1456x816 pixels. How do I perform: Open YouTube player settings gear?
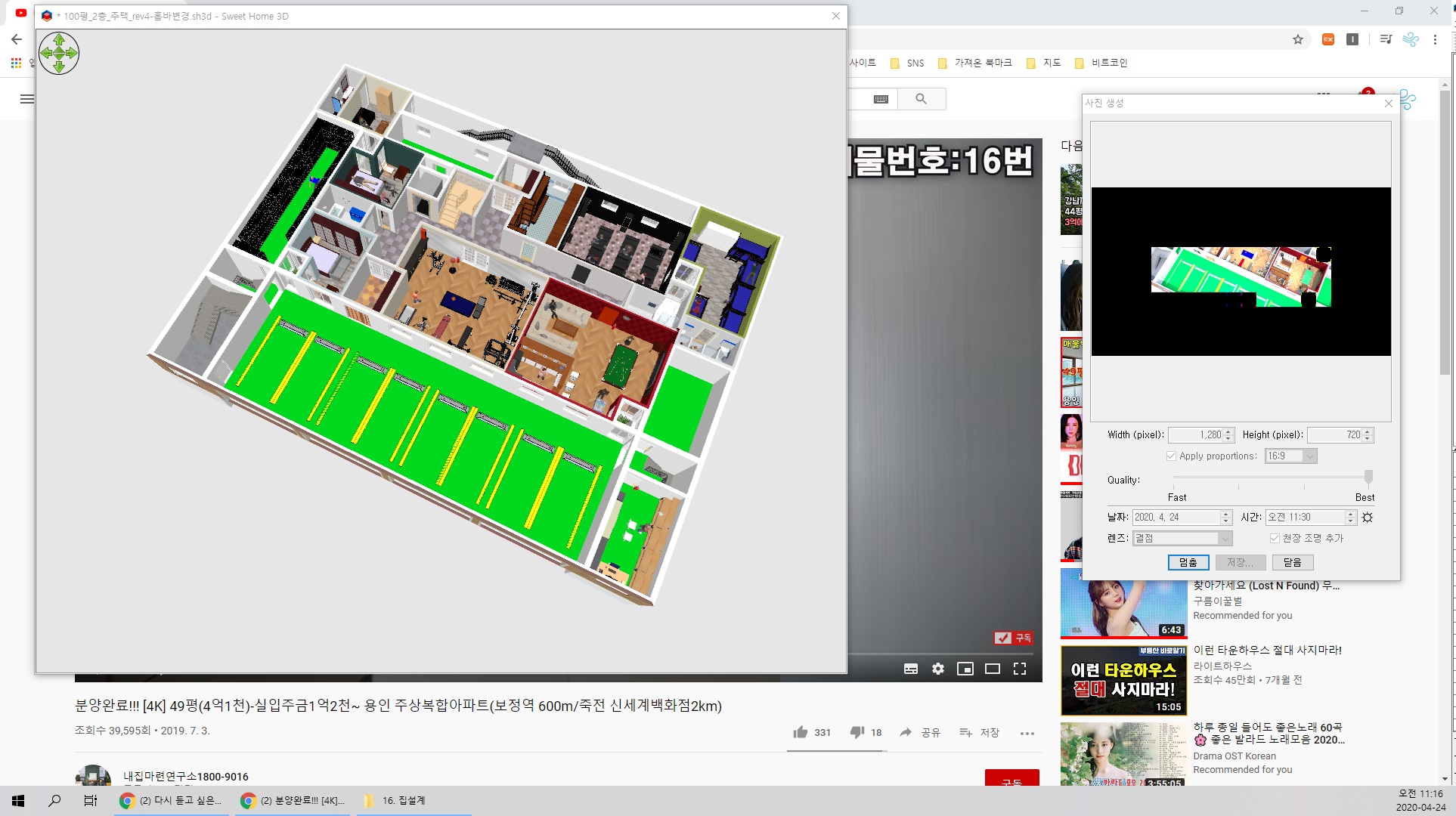[938, 669]
